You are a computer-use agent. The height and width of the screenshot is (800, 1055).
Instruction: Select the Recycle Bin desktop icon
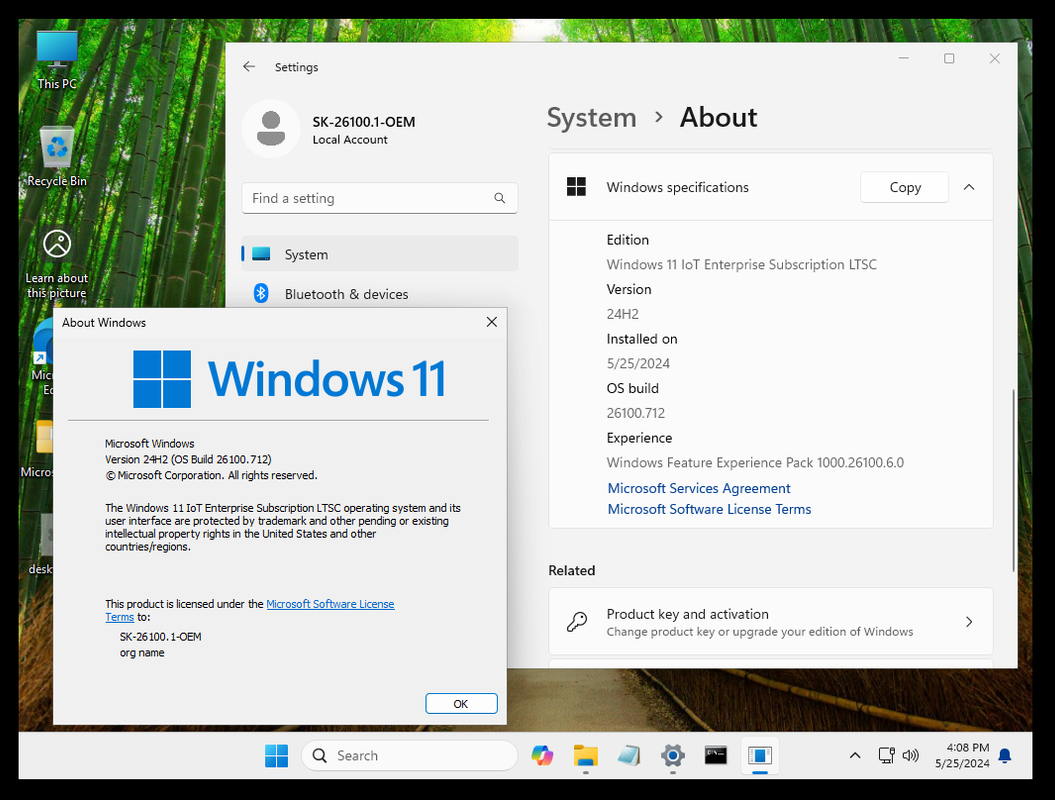(57, 157)
